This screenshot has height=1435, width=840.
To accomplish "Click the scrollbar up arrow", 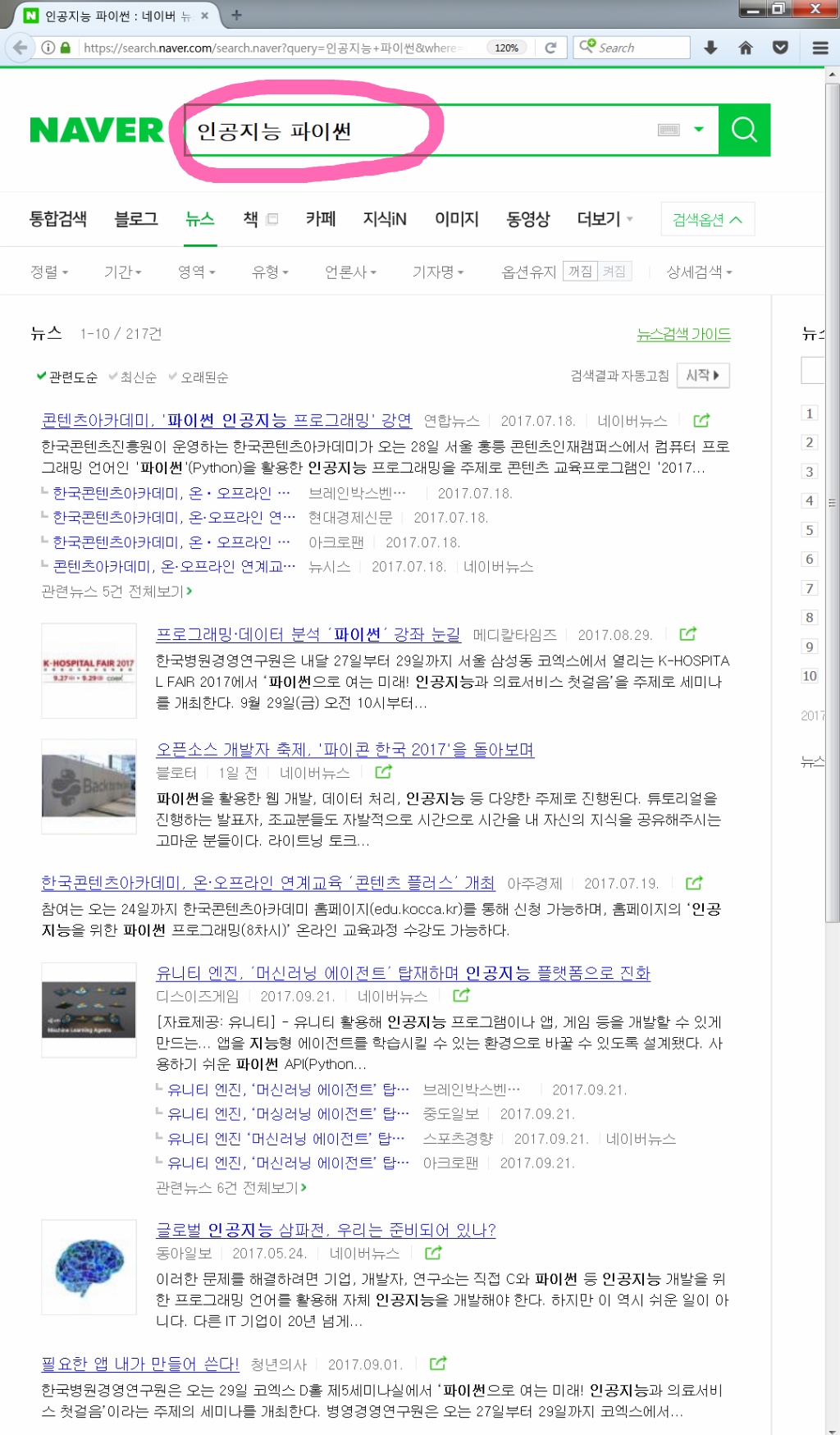I will pos(833,74).
